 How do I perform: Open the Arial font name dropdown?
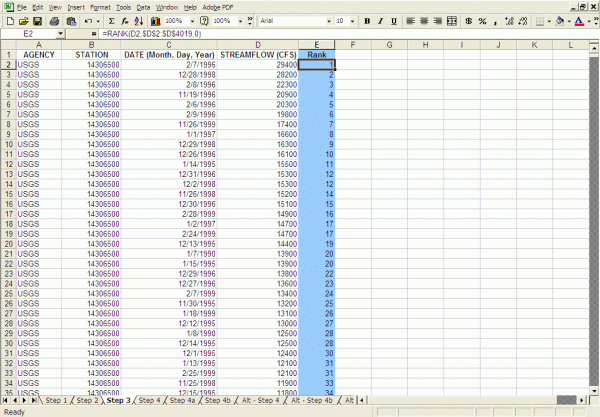point(329,21)
